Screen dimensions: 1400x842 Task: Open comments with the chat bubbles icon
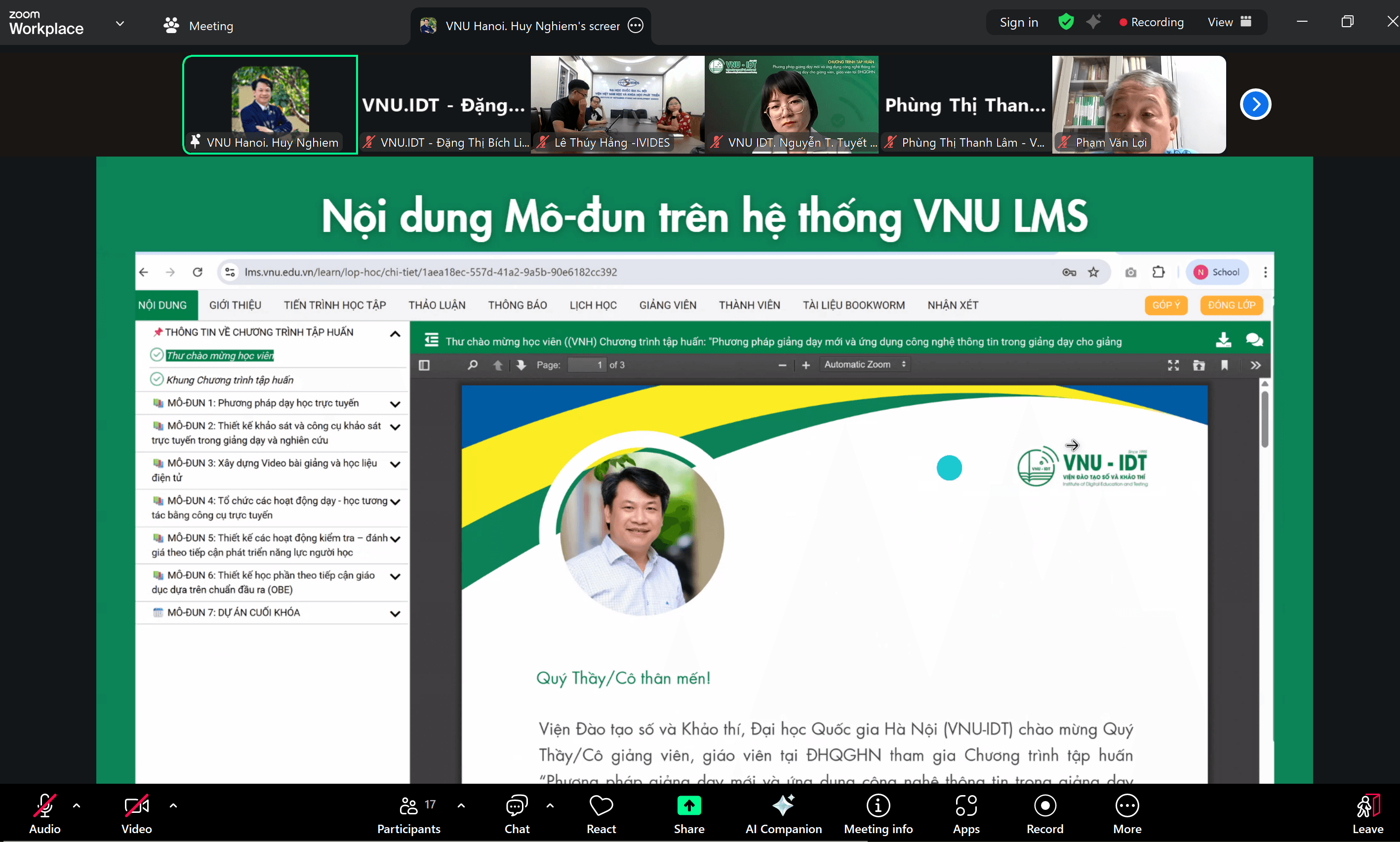point(1254,340)
